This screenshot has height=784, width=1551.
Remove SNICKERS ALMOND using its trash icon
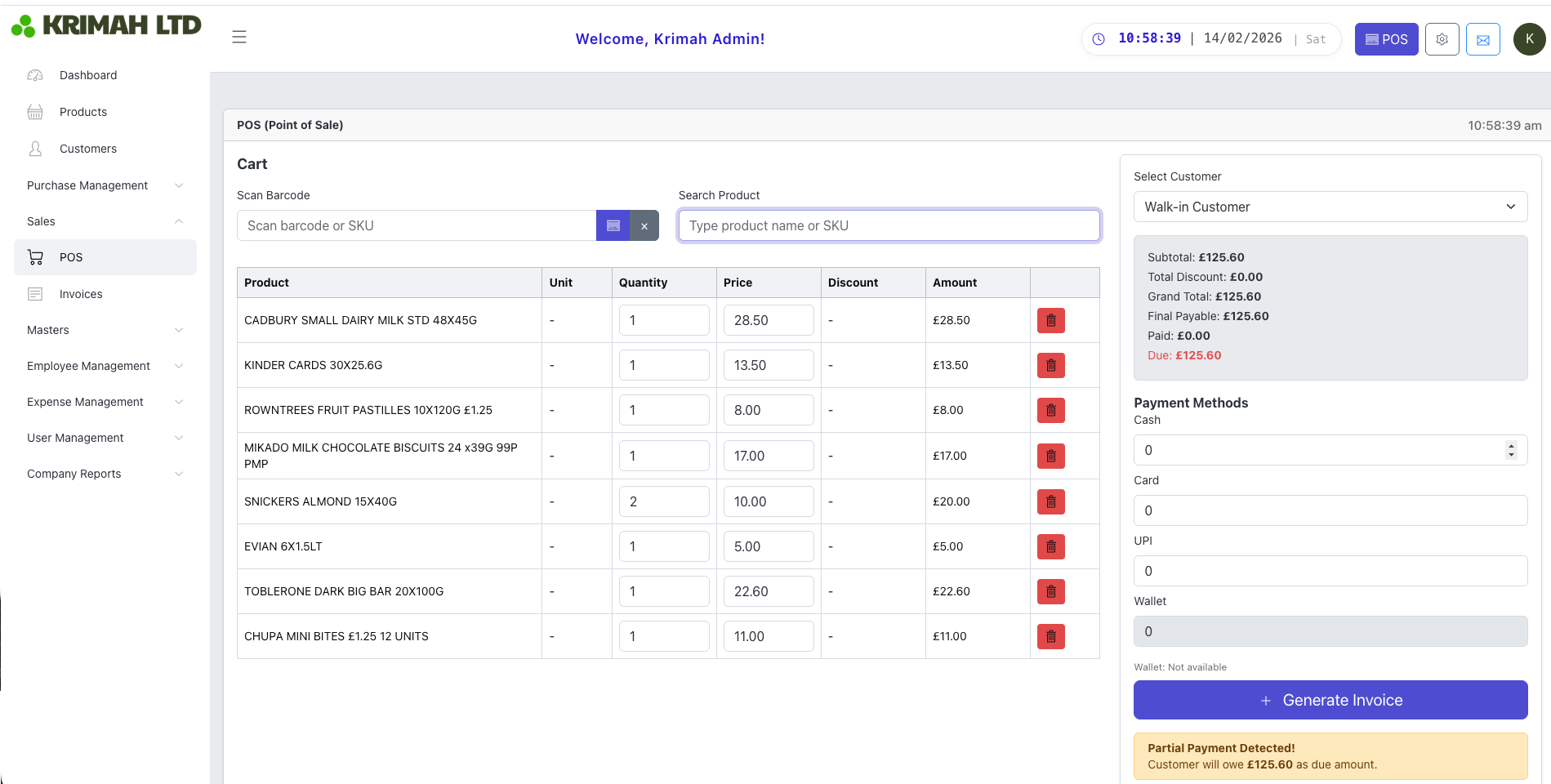[1050, 501]
